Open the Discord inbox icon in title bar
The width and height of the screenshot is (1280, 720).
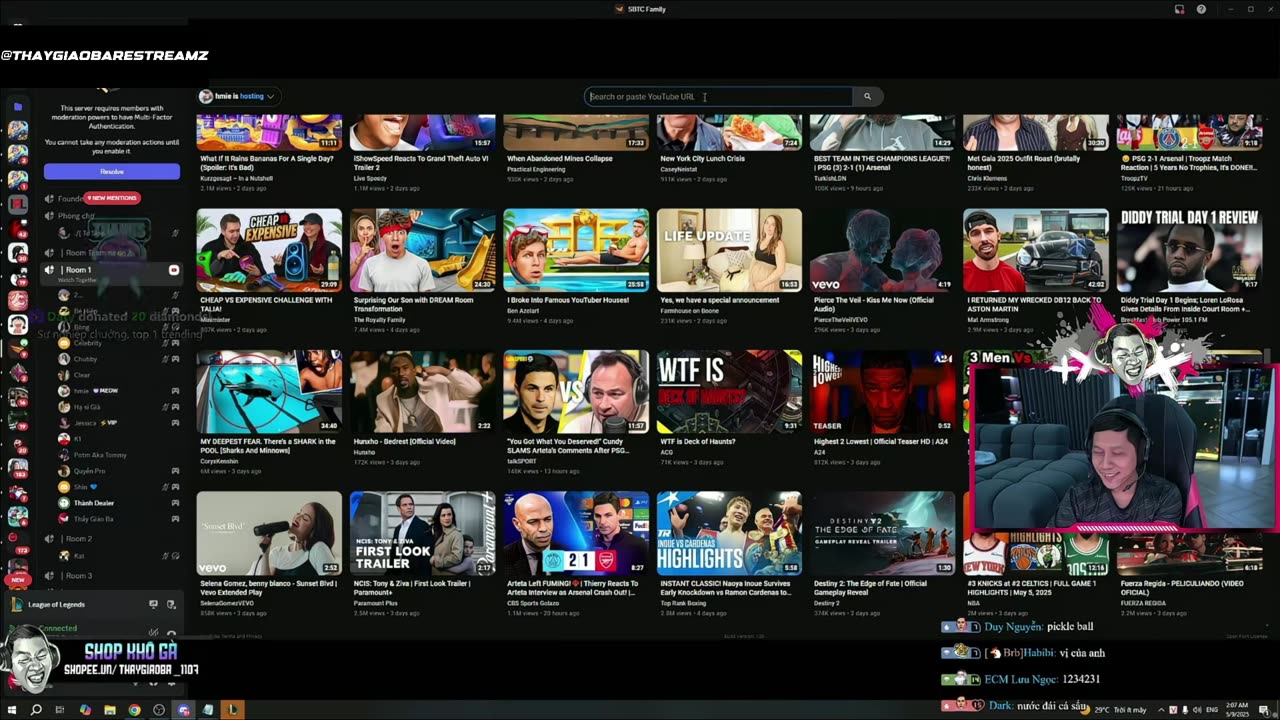click(1180, 9)
